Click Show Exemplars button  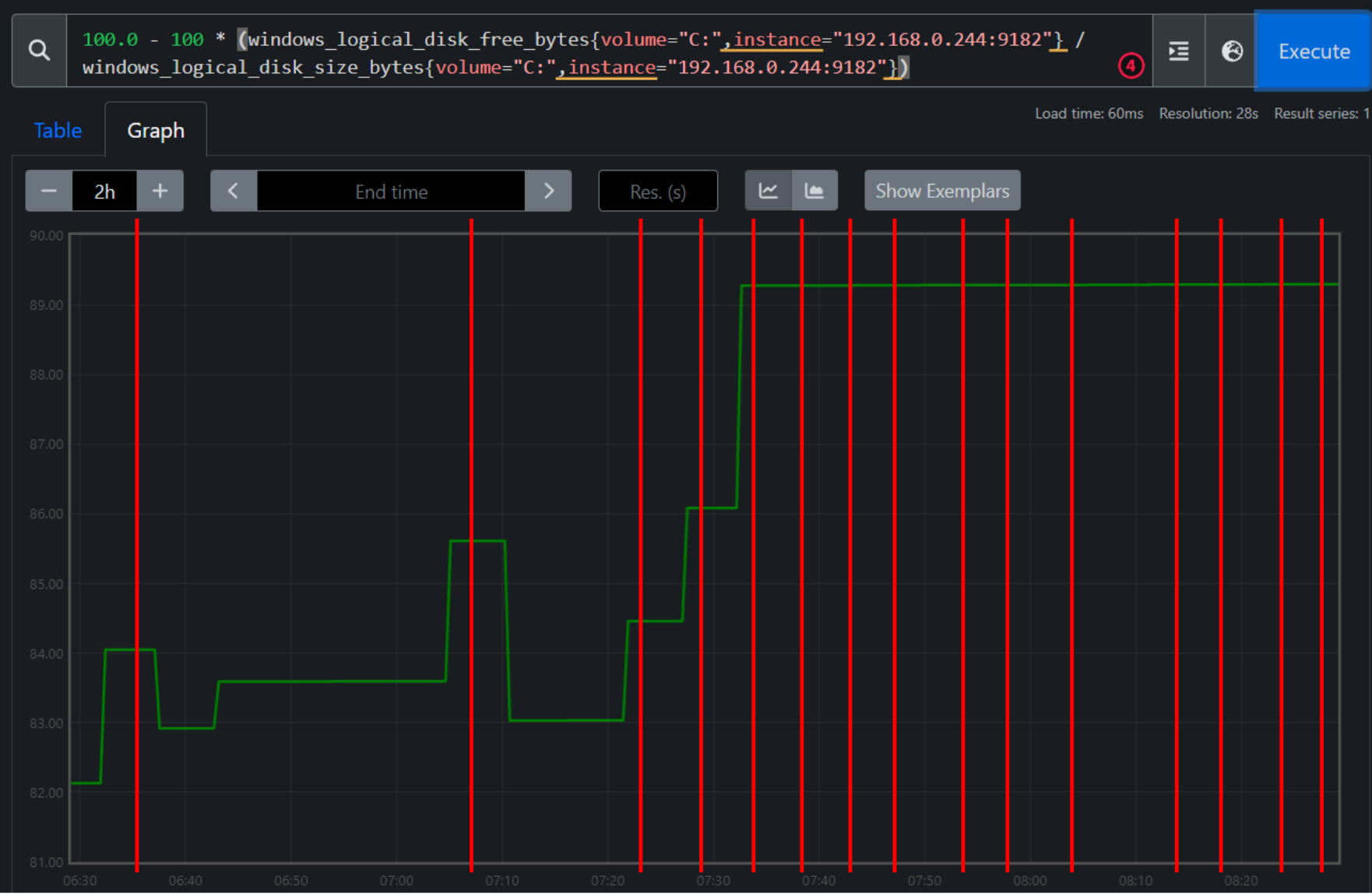(x=942, y=191)
